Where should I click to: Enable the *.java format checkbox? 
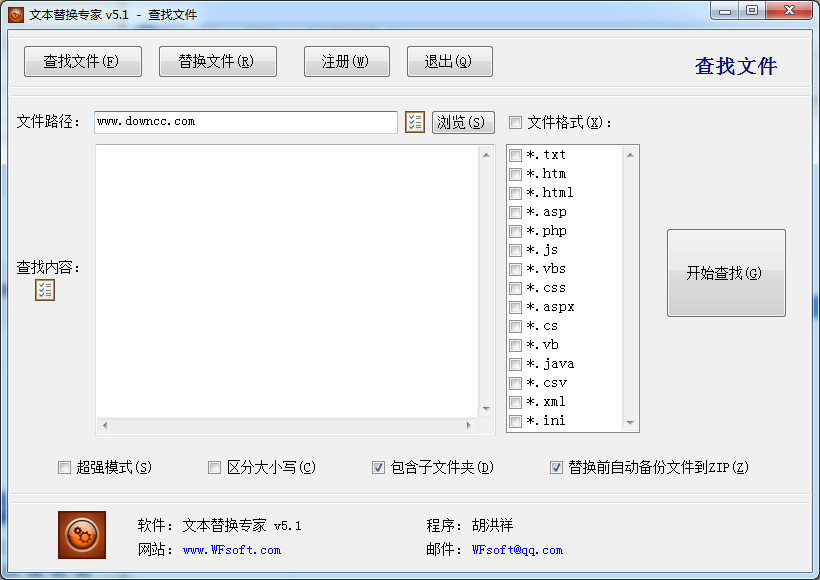[x=516, y=363]
